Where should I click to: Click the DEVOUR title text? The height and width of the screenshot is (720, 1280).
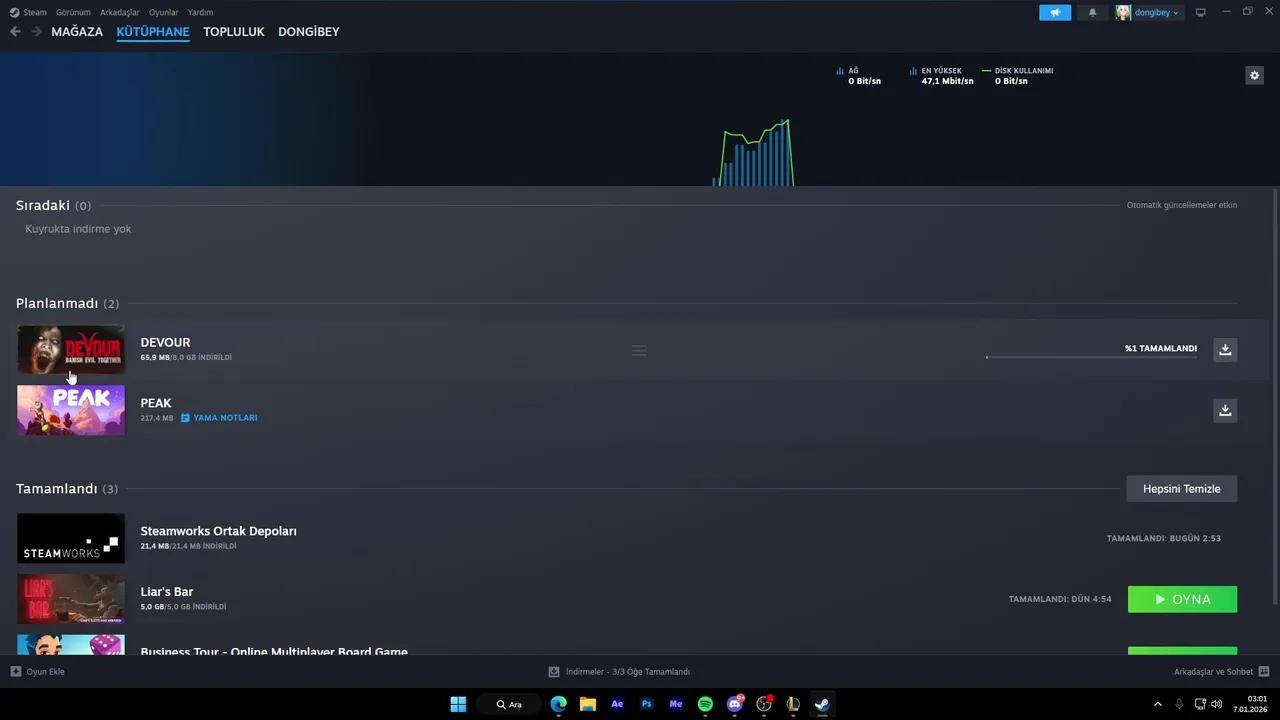(165, 342)
